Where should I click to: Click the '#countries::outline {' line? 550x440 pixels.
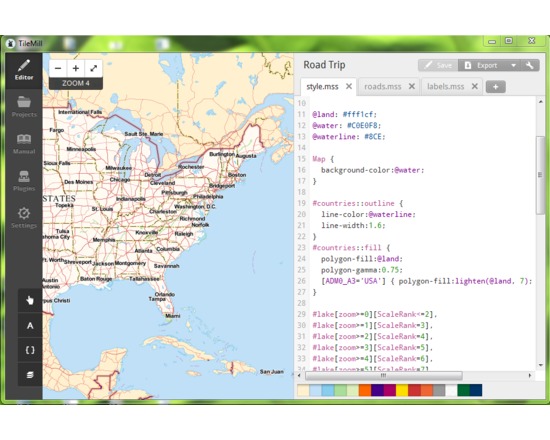[x=358, y=204]
